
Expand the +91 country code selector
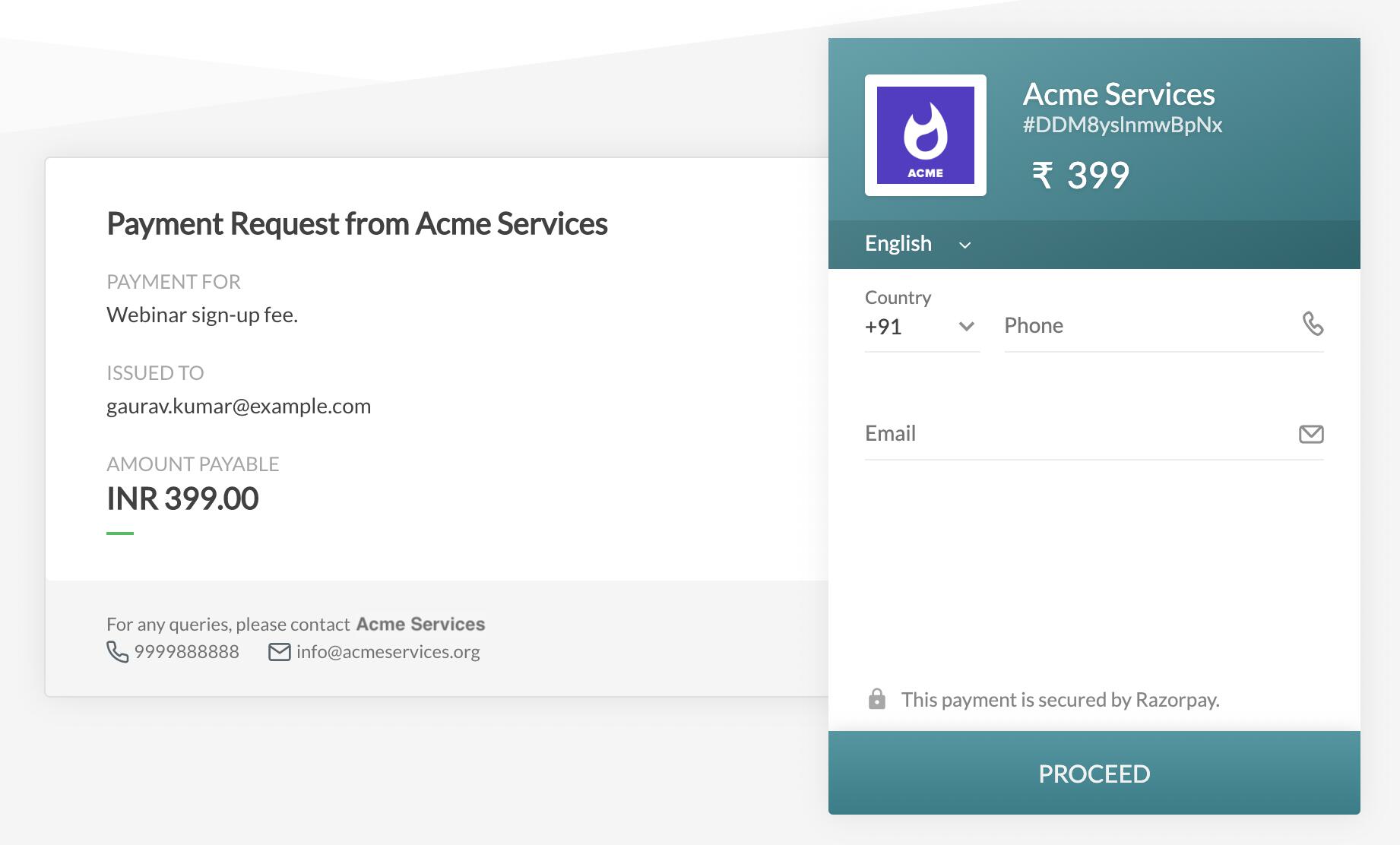coord(922,327)
